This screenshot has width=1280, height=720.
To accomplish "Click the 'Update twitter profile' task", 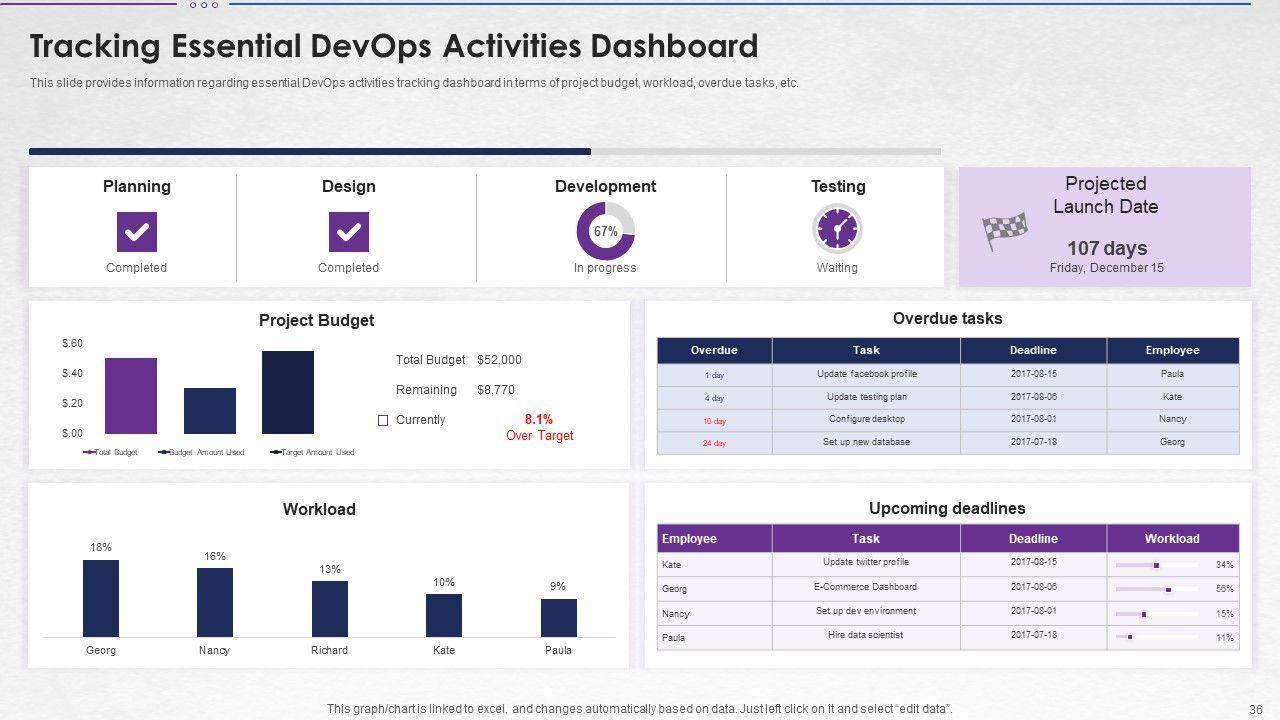I will [x=866, y=562].
